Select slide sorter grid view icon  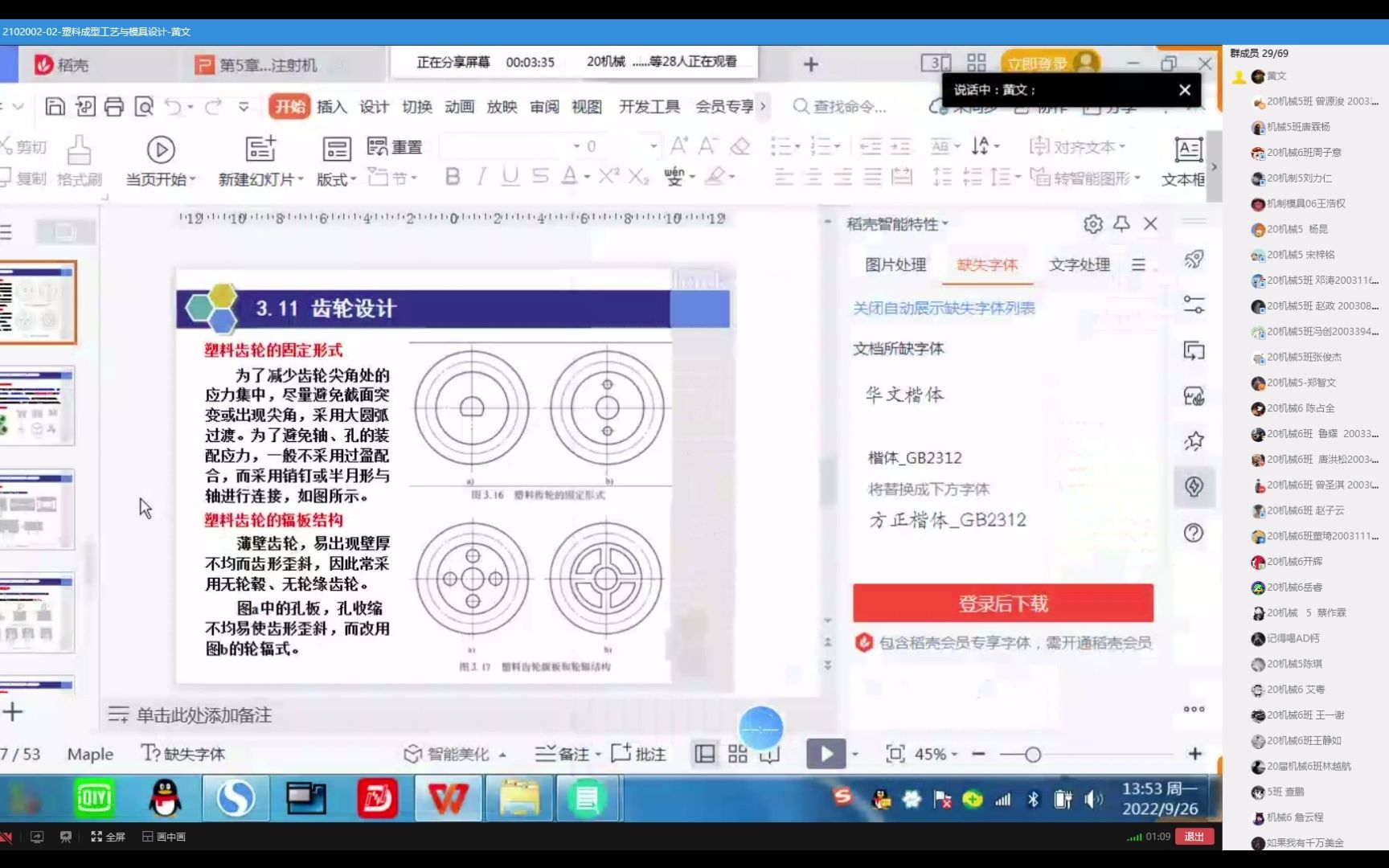pyautogui.click(x=738, y=754)
